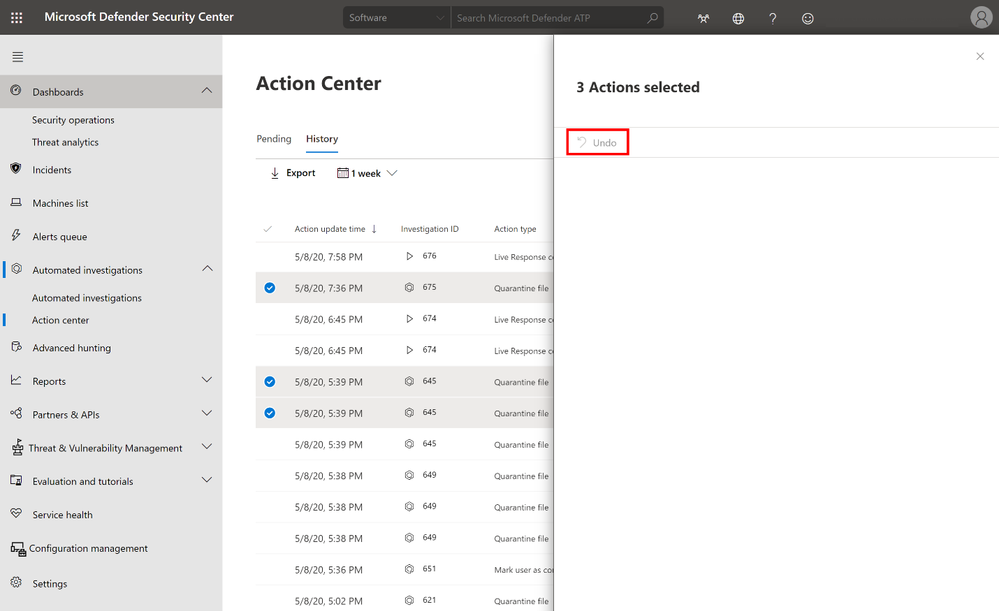Screen dimensions: 999x611
Task: Click the Dashboards gauge icon
Action: coord(16,90)
